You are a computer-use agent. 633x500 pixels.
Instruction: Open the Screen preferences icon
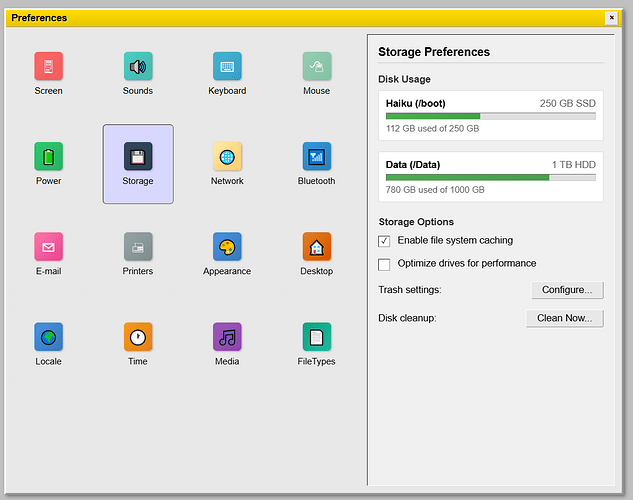(48, 66)
